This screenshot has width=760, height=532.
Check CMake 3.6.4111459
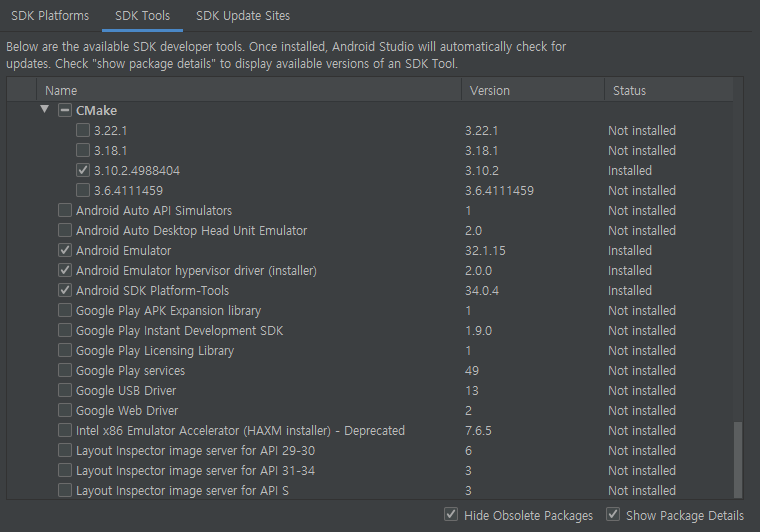pyautogui.click(x=83, y=190)
